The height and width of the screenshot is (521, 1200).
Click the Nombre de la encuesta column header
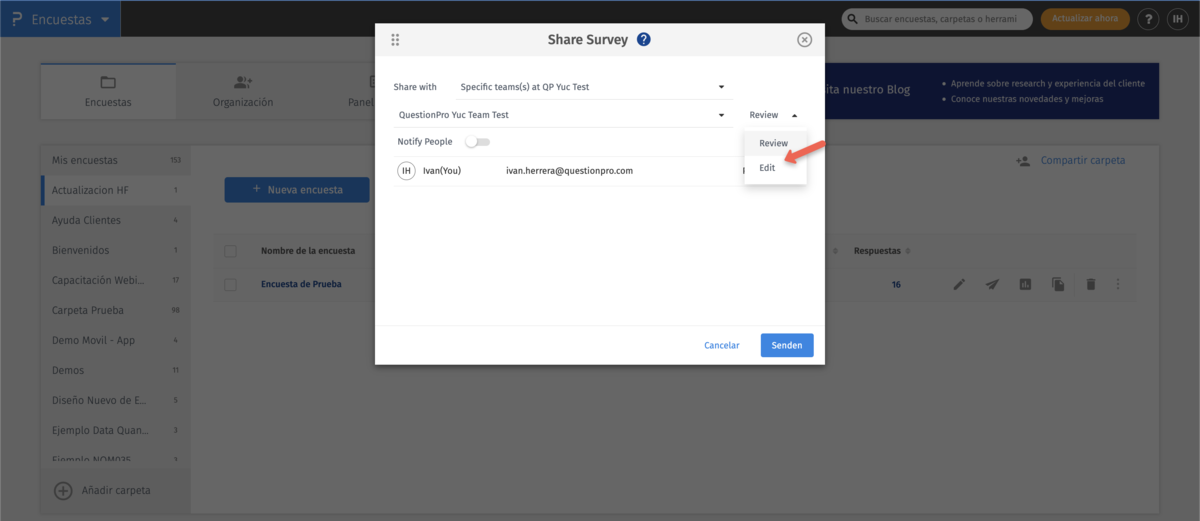[309, 251]
